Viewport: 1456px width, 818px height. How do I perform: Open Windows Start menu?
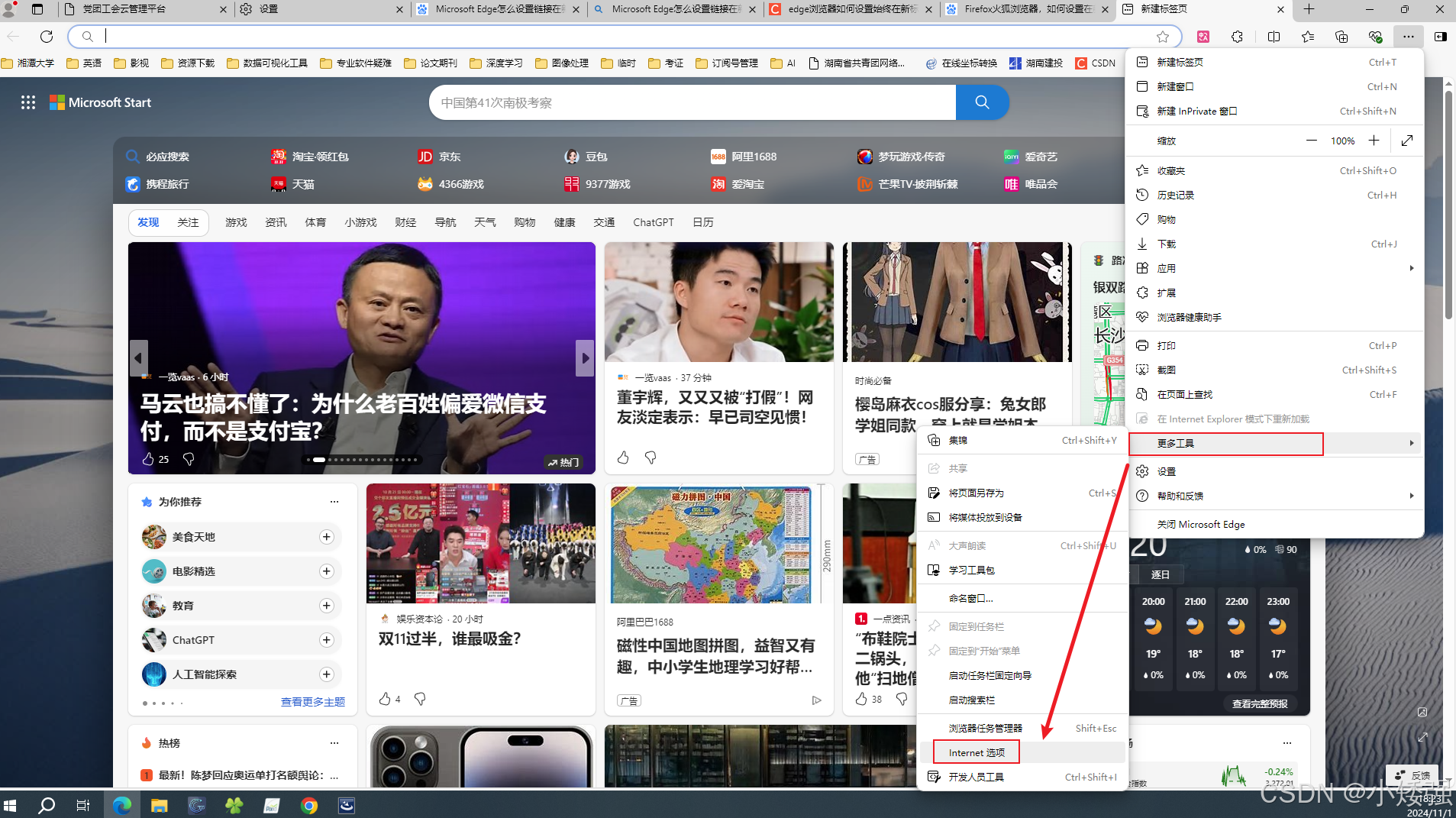11,805
